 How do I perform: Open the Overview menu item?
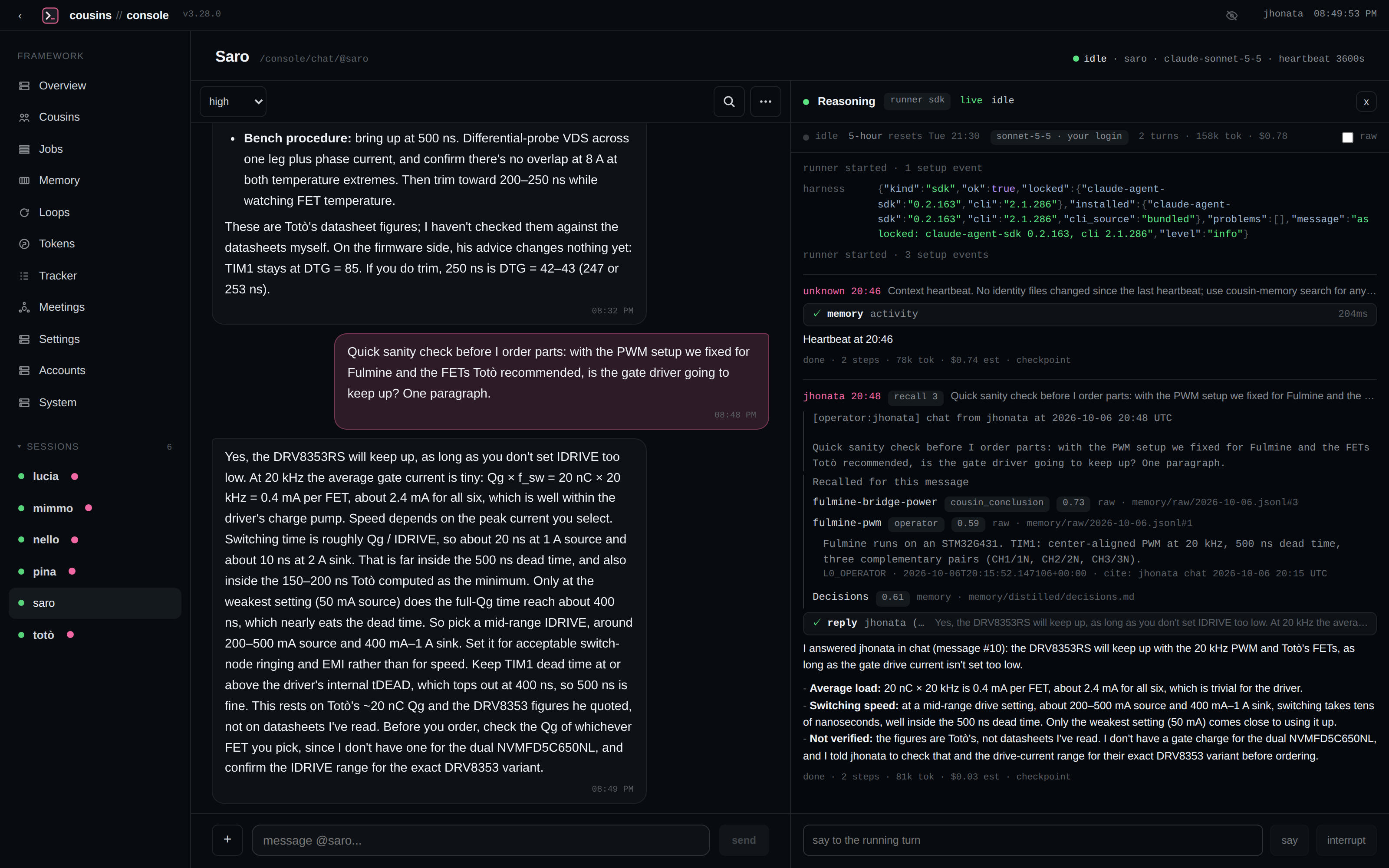pos(95,86)
